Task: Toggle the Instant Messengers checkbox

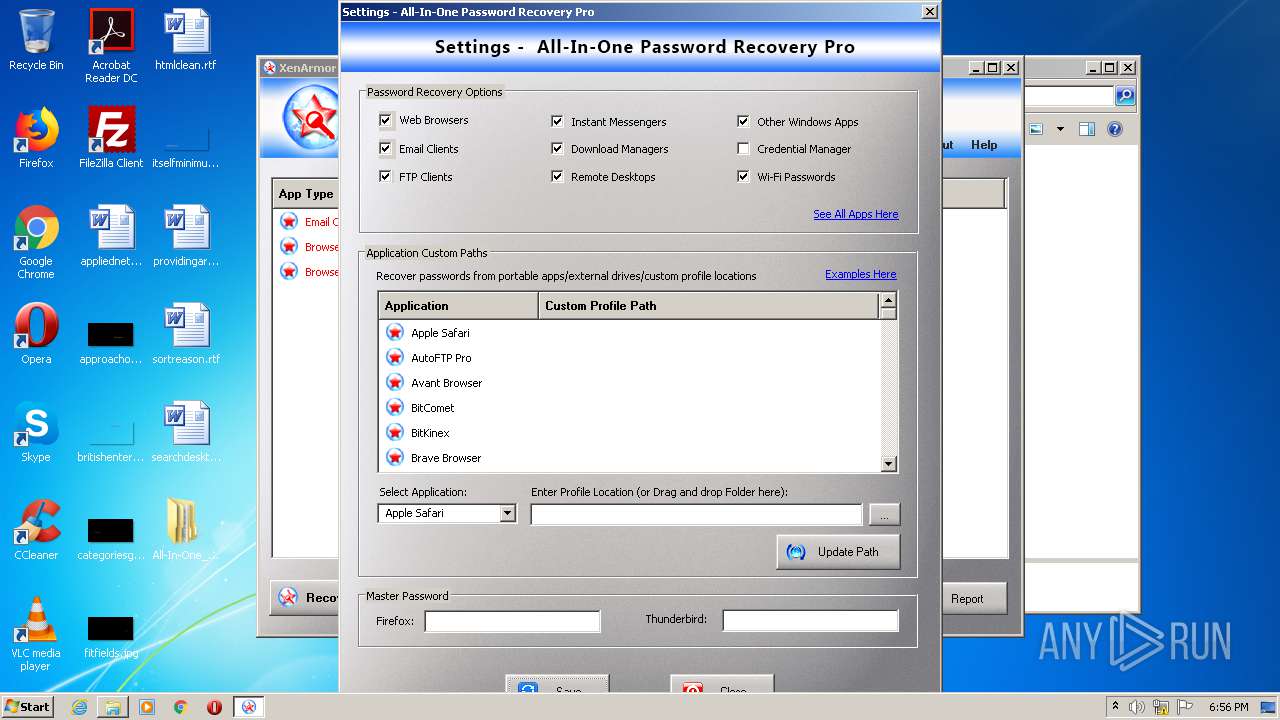Action: coord(557,121)
